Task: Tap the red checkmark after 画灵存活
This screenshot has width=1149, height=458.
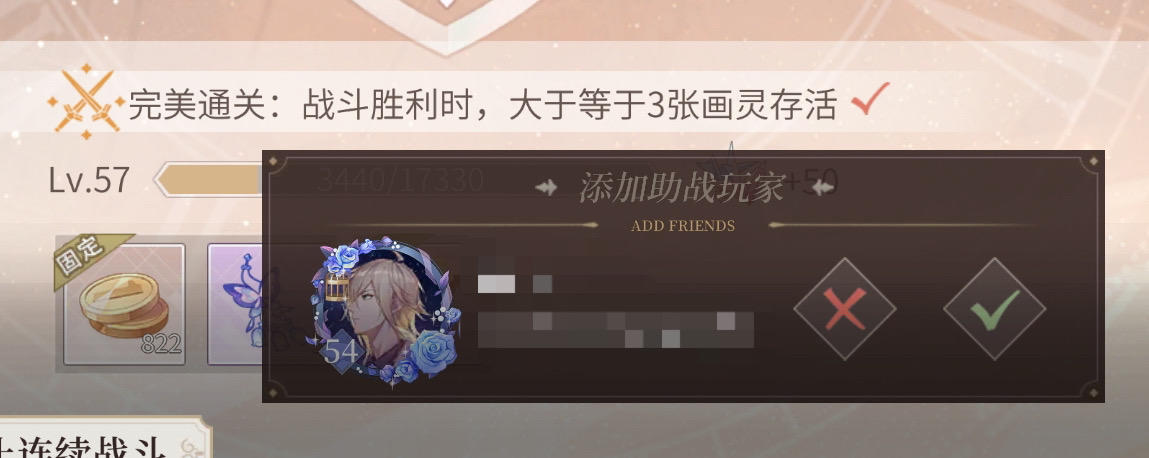Action: point(871,99)
